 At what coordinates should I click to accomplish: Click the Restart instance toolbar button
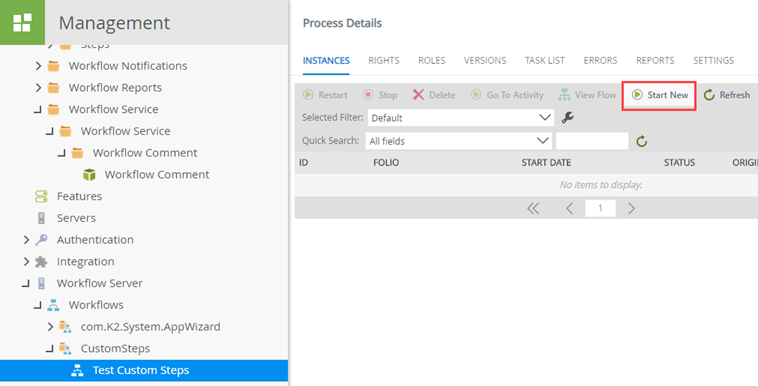(x=325, y=95)
